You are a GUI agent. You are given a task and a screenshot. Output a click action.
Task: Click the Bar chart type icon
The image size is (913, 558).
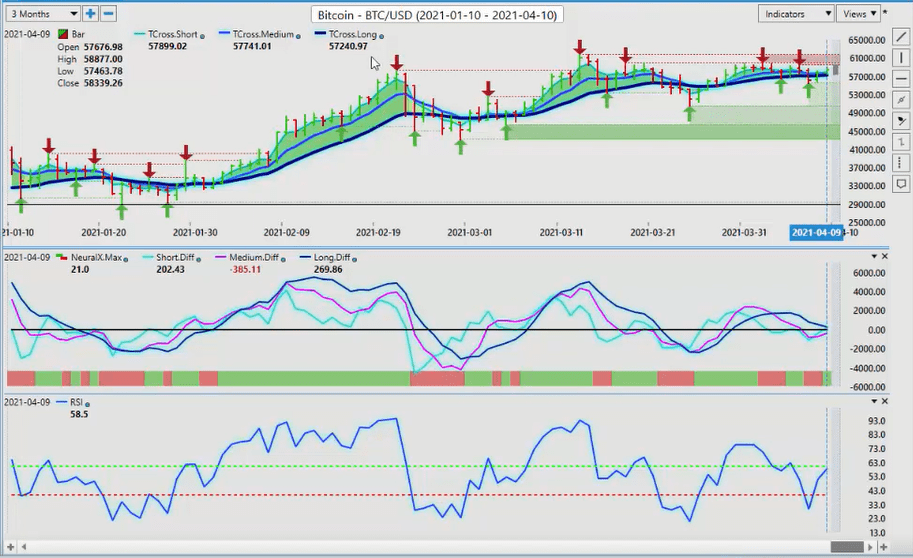click(x=63, y=34)
